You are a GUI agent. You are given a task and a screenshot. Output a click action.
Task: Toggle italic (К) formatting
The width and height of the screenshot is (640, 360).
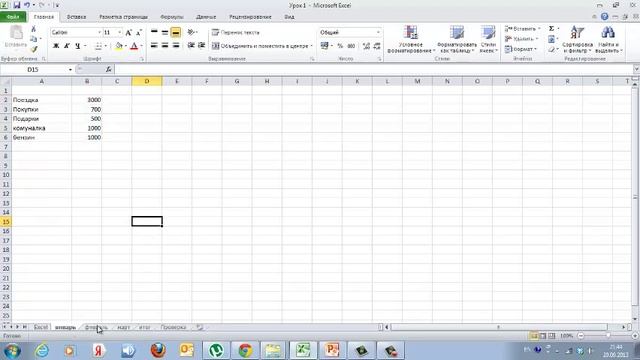(67, 46)
